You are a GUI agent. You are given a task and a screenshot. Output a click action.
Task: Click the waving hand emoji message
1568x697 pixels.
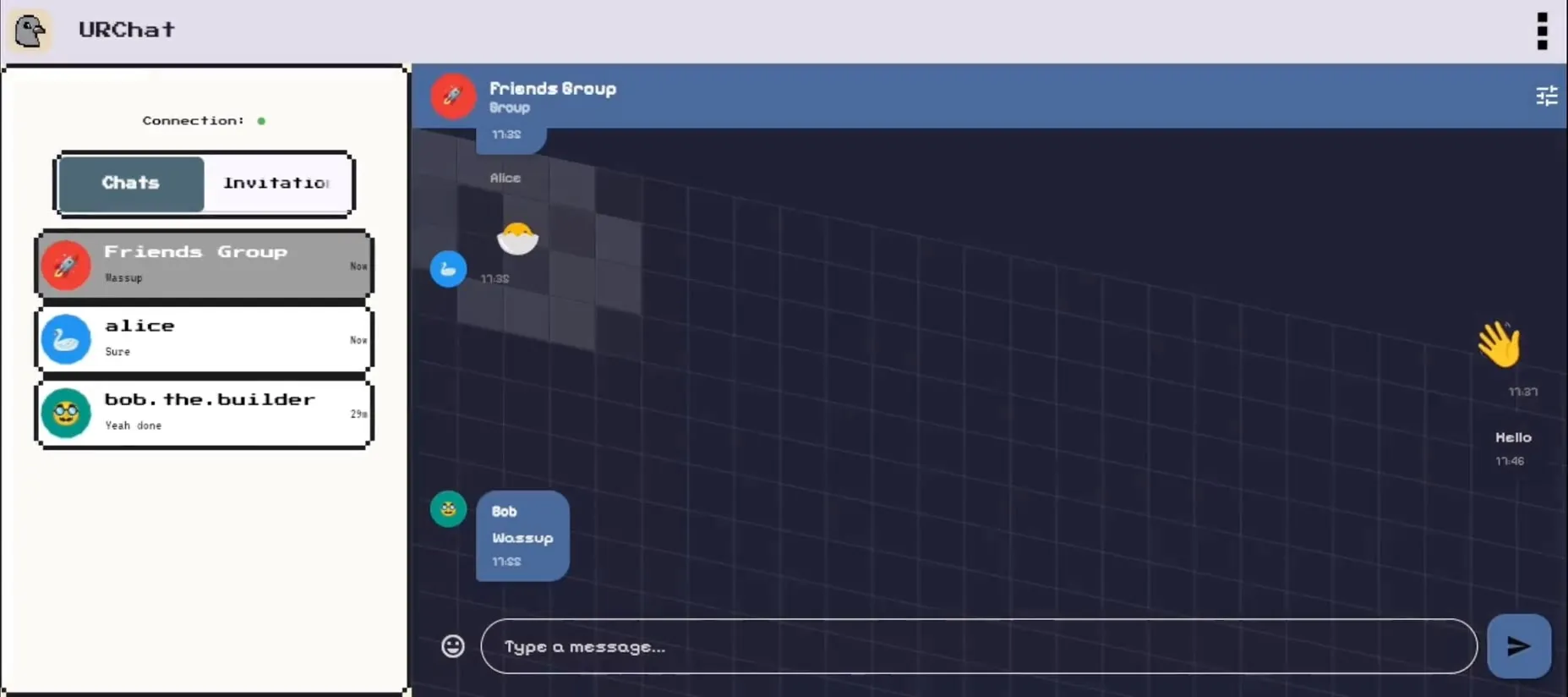pos(1500,343)
